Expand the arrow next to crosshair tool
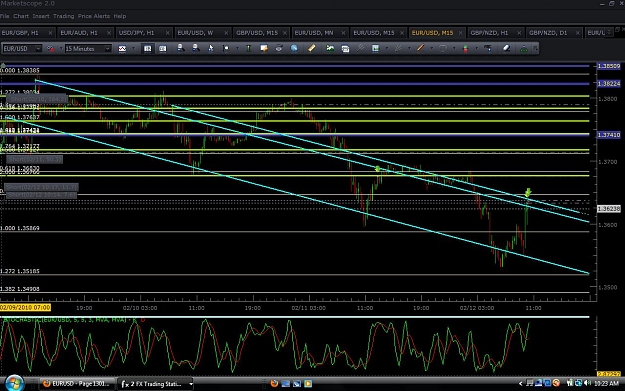Viewport: 625px width, 391px height. coord(237,49)
